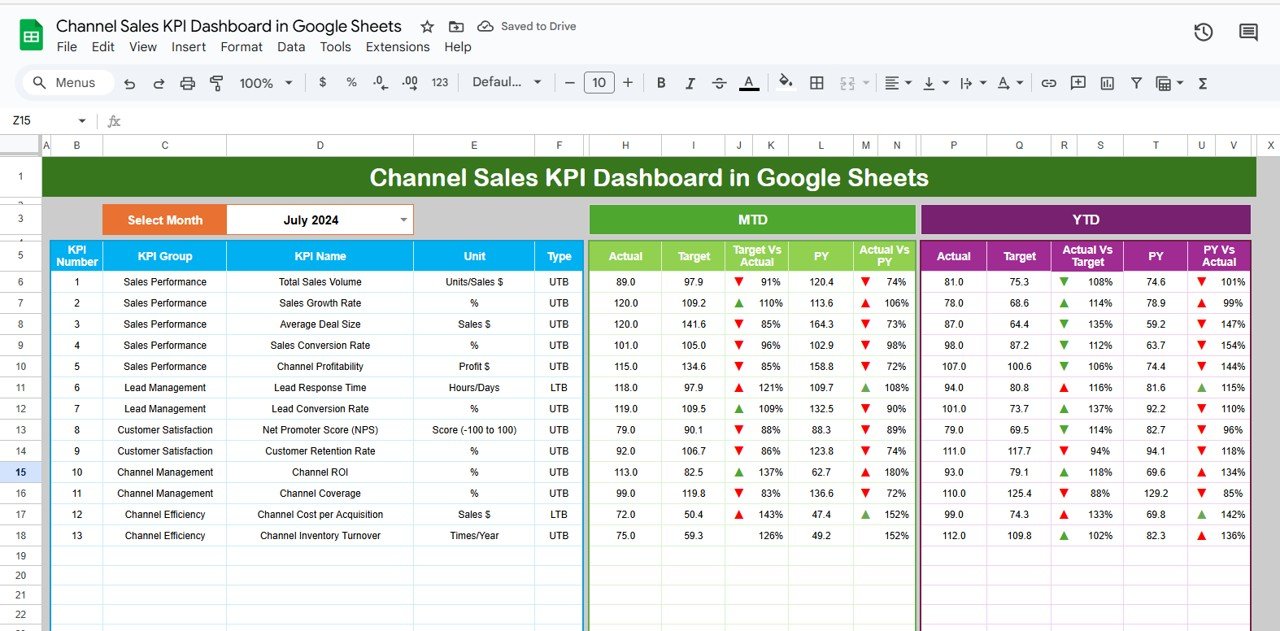The image size is (1280, 631).
Task: Toggle italic formatting
Action: pyautogui.click(x=690, y=82)
